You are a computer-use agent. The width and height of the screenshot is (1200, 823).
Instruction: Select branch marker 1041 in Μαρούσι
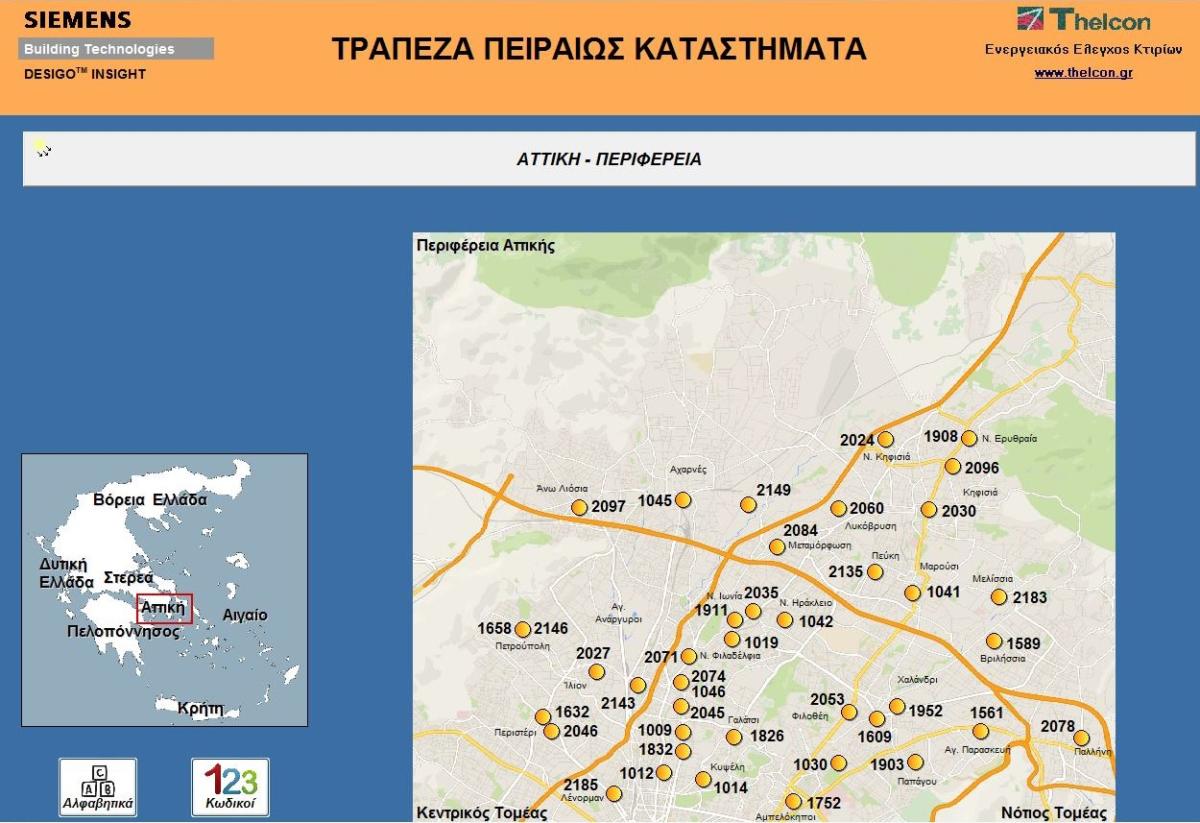coord(912,592)
